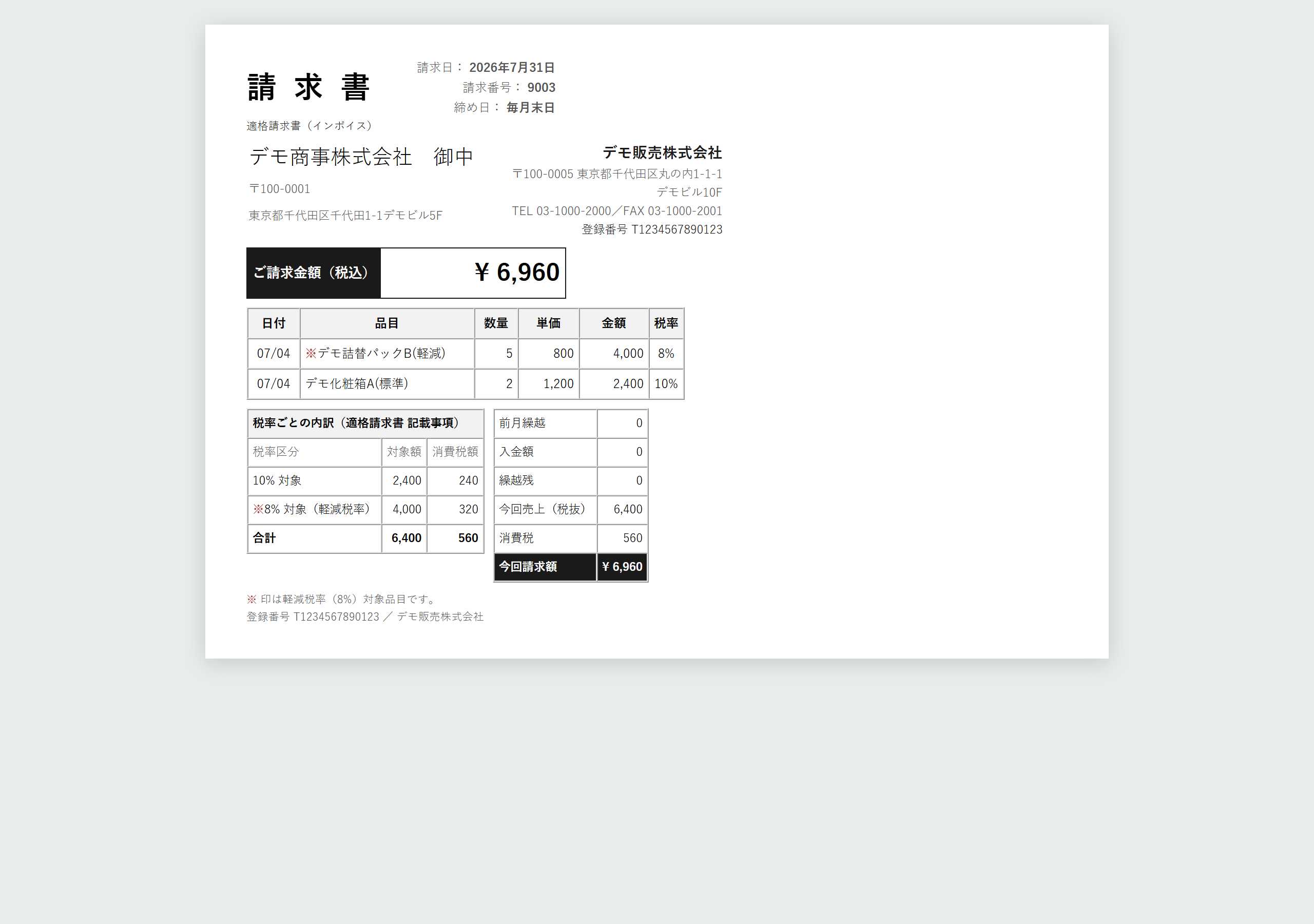Select recipient name デモ商事株式会社 御中
The height and width of the screenshot is (924, 1314).
coord(361,156)
